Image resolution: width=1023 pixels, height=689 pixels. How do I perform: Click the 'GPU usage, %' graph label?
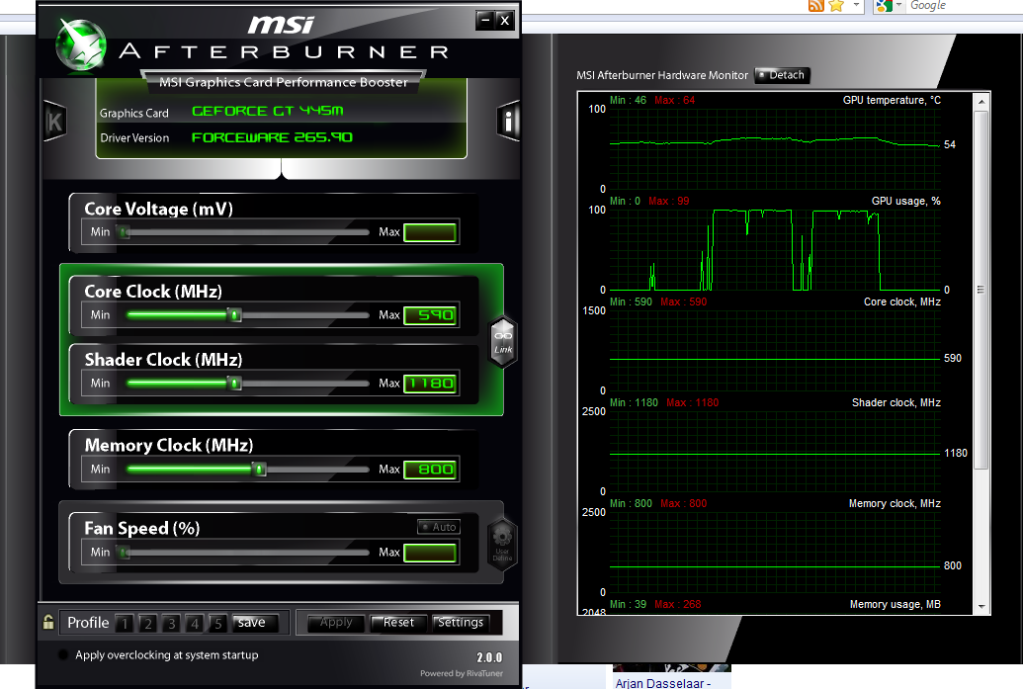click(906, 201)
